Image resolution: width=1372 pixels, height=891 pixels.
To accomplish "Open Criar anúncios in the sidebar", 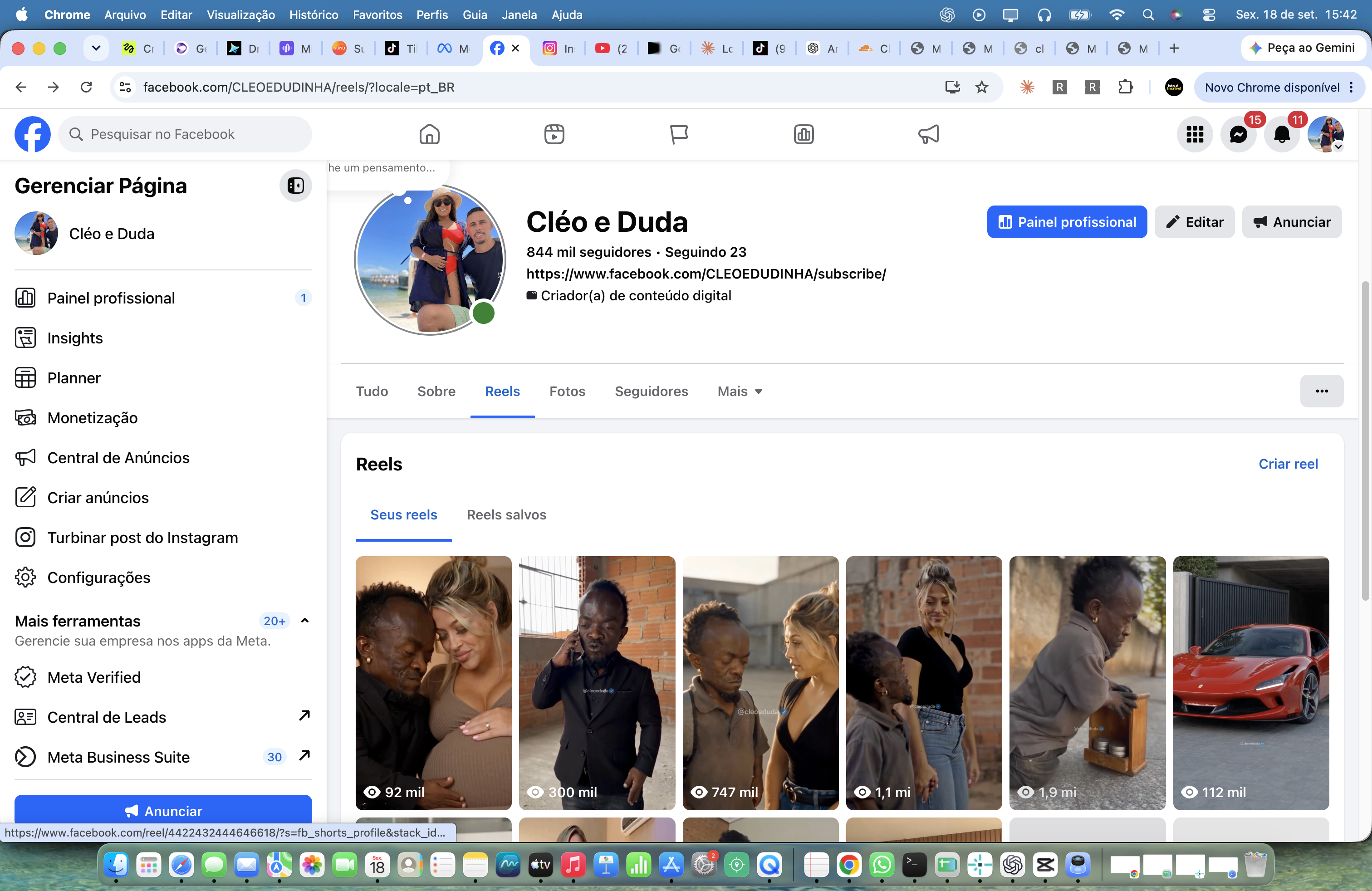I will pos(163,497).
